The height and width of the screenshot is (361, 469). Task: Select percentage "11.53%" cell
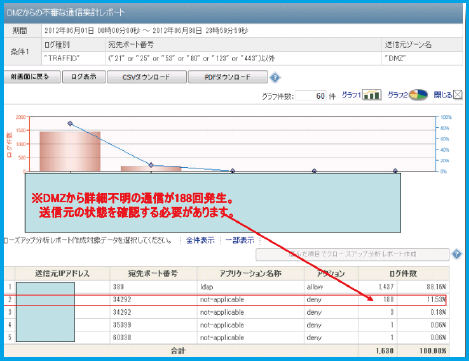coord(436,299)
